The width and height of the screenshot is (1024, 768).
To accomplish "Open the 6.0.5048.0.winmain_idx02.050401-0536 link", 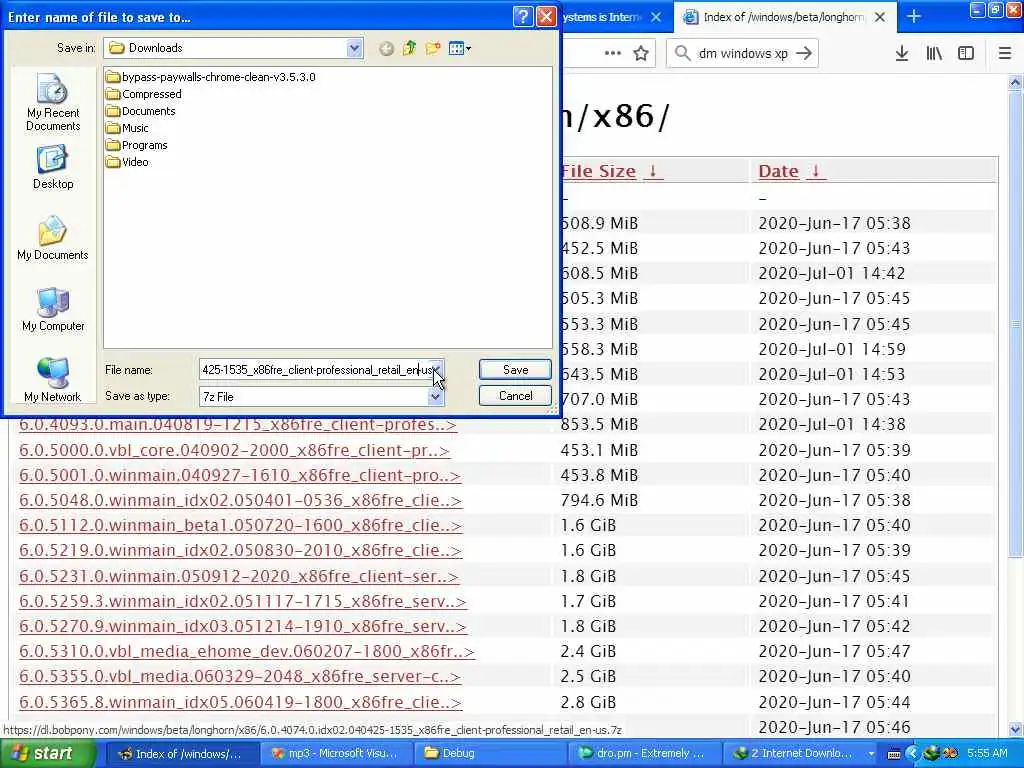I will (x=240, y=500).
